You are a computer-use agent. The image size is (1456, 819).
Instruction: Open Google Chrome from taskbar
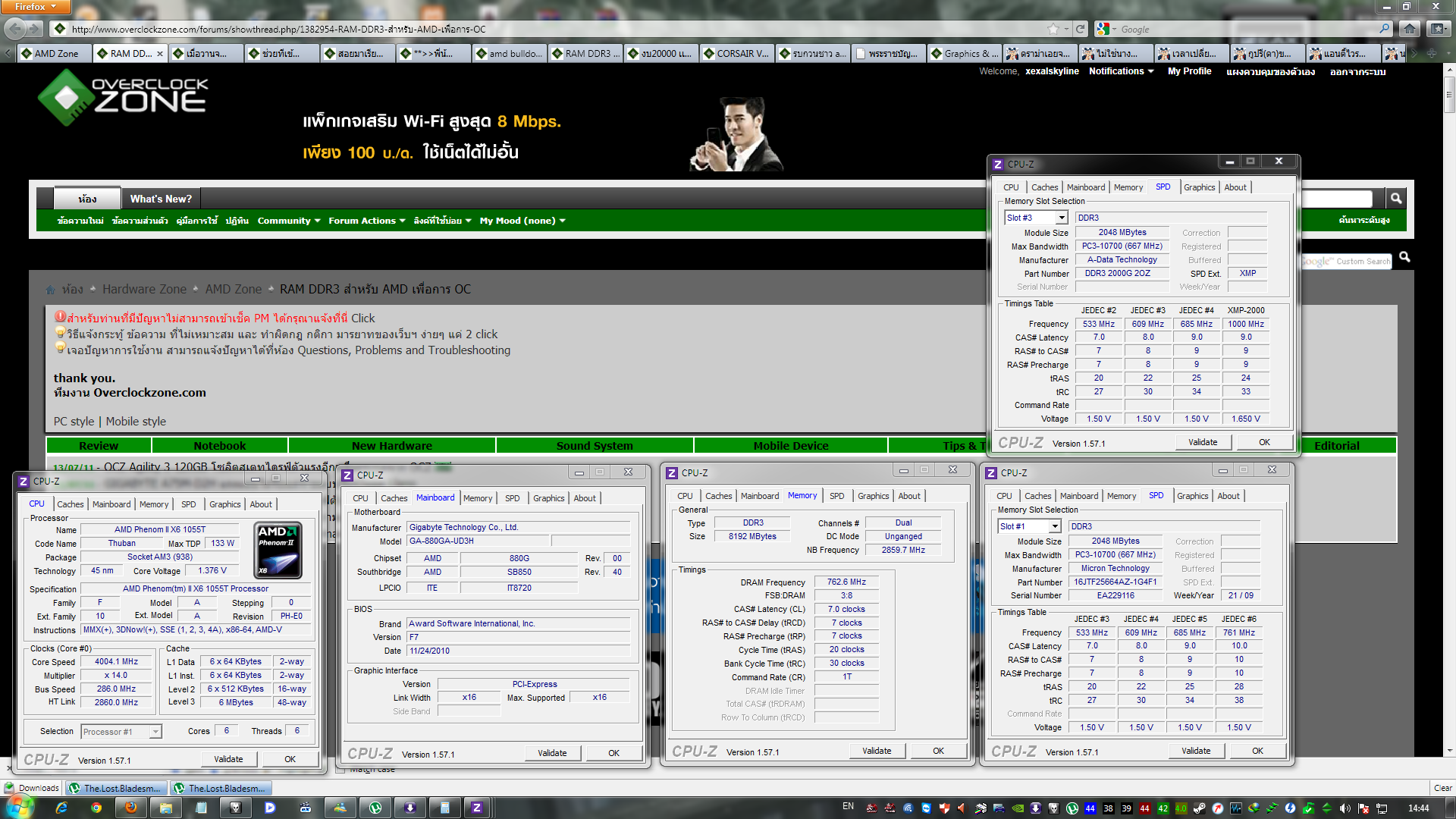[96, 808]
